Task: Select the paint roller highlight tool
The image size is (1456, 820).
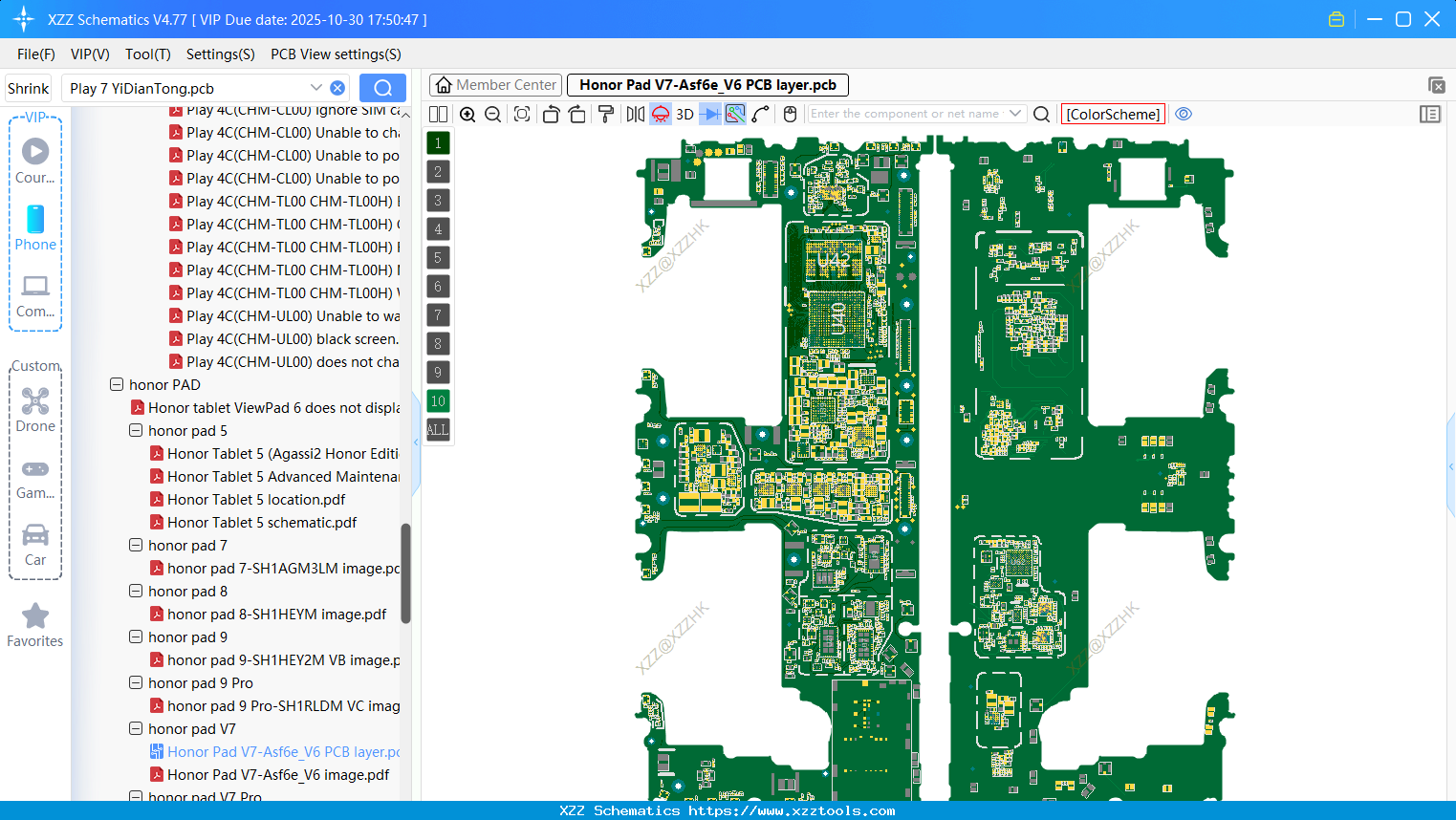Action: [x=606, y=114]
